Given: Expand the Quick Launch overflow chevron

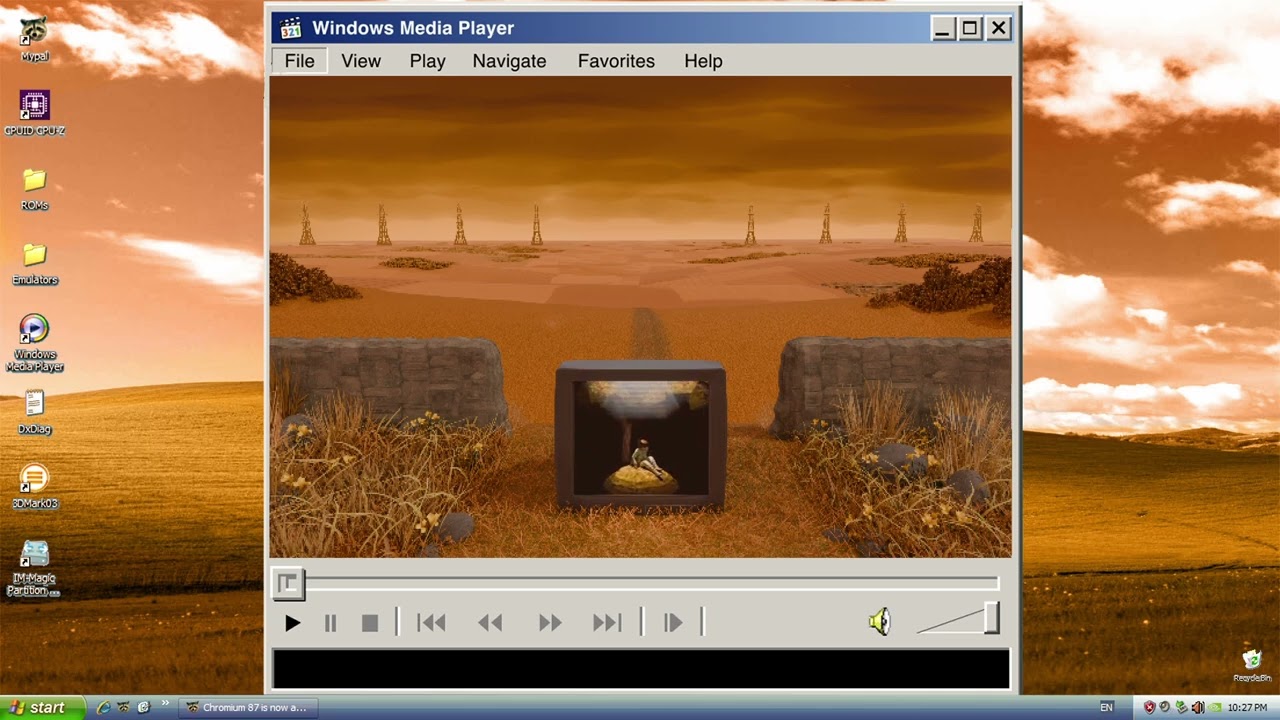Looking at the screenshot, I should [x=165, y=704].
